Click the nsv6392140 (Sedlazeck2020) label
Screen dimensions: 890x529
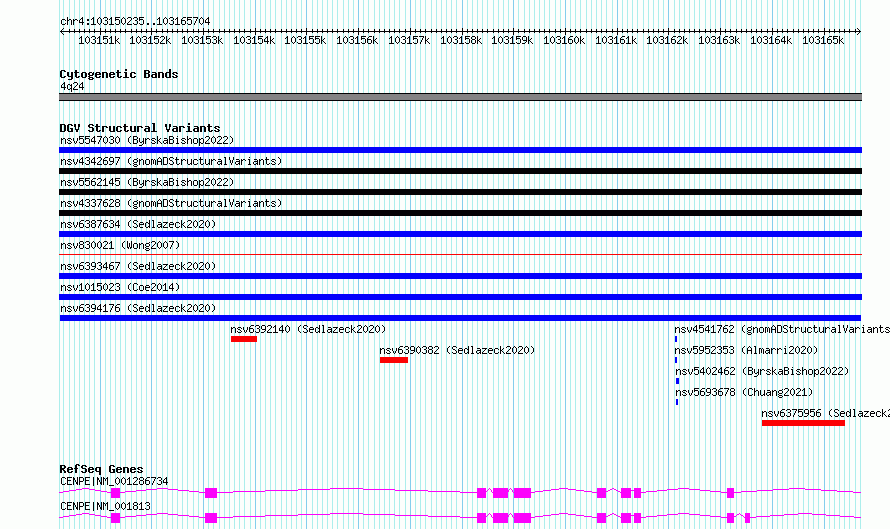[x=308, y=329]
